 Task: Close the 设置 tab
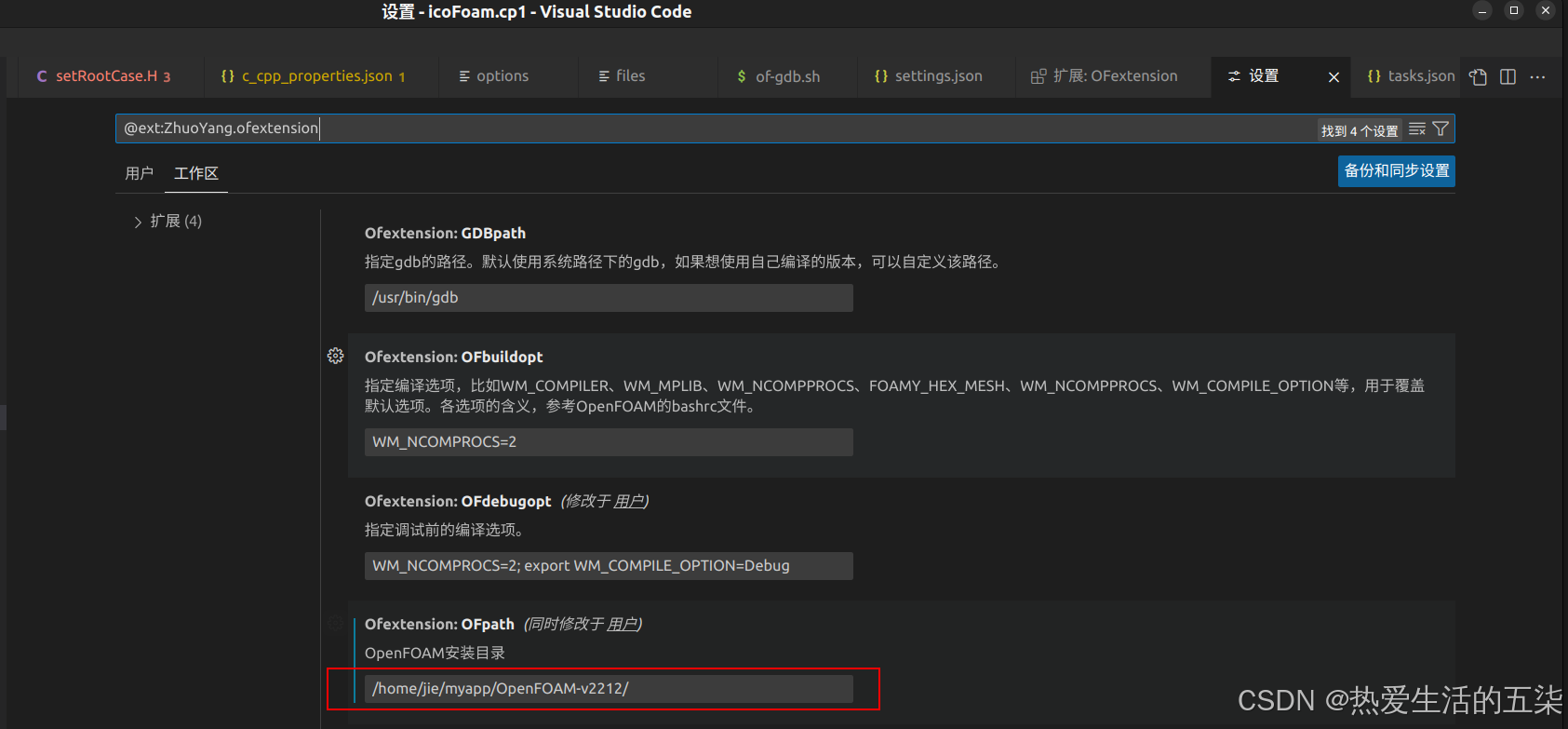click(1333, 77)
